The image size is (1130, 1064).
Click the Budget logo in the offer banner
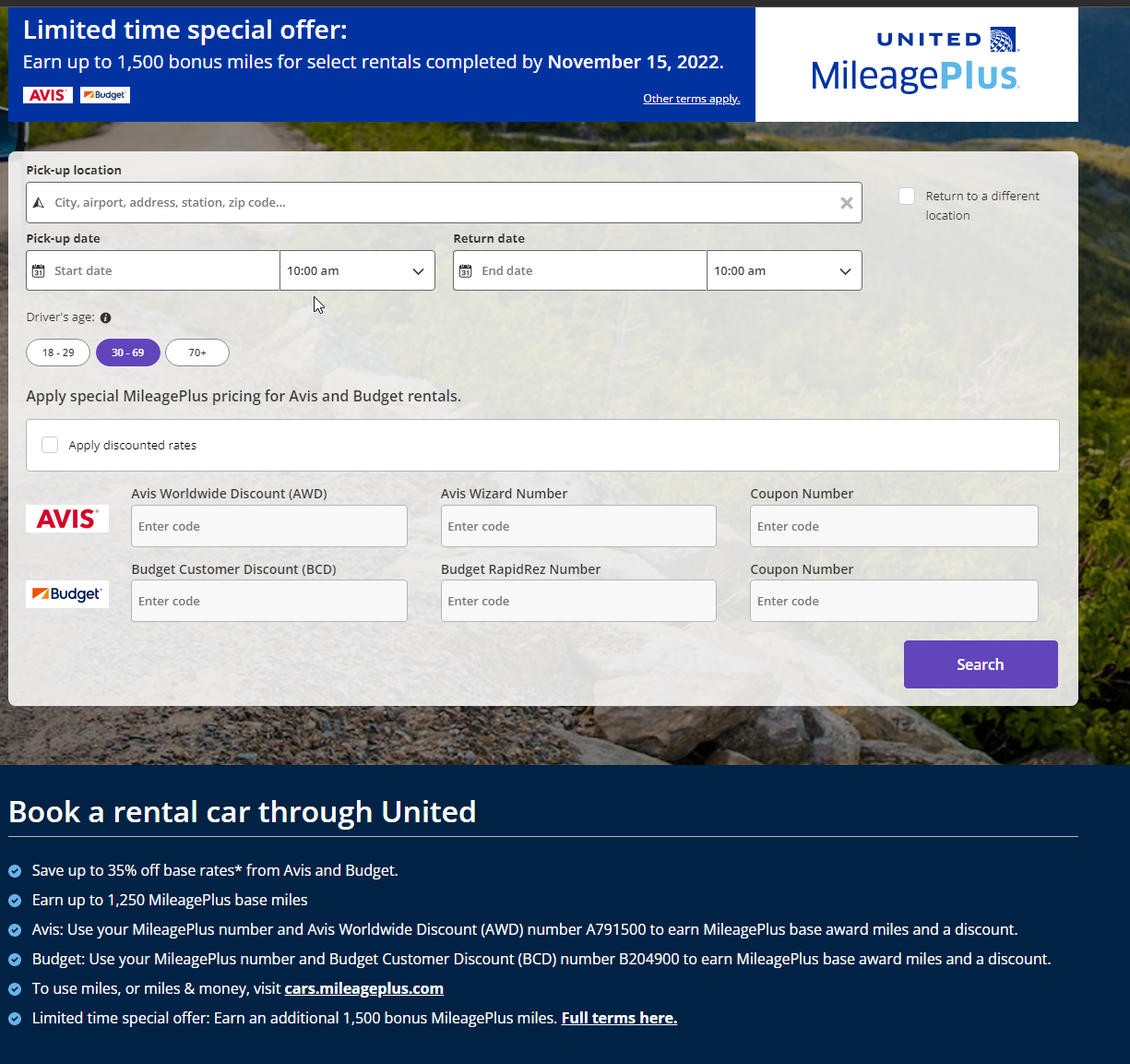(x=105, y=95)
